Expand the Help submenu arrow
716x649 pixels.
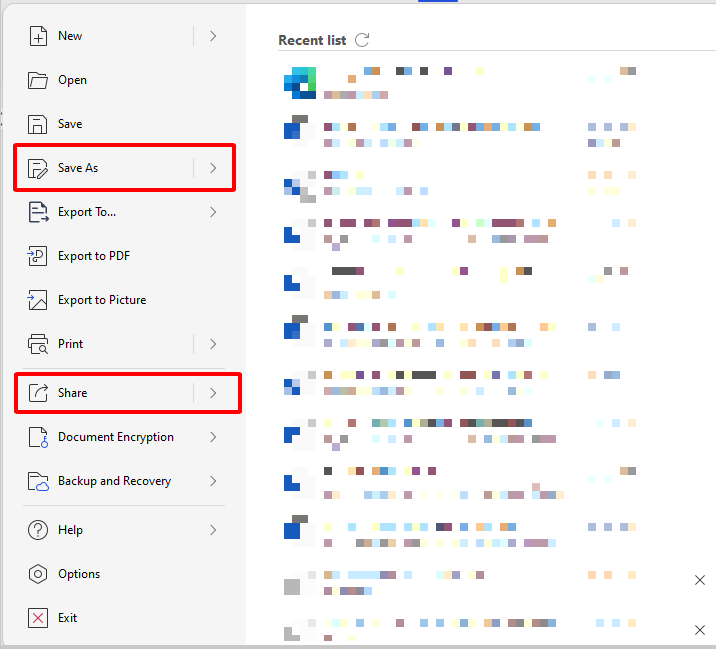pos(213,530)
